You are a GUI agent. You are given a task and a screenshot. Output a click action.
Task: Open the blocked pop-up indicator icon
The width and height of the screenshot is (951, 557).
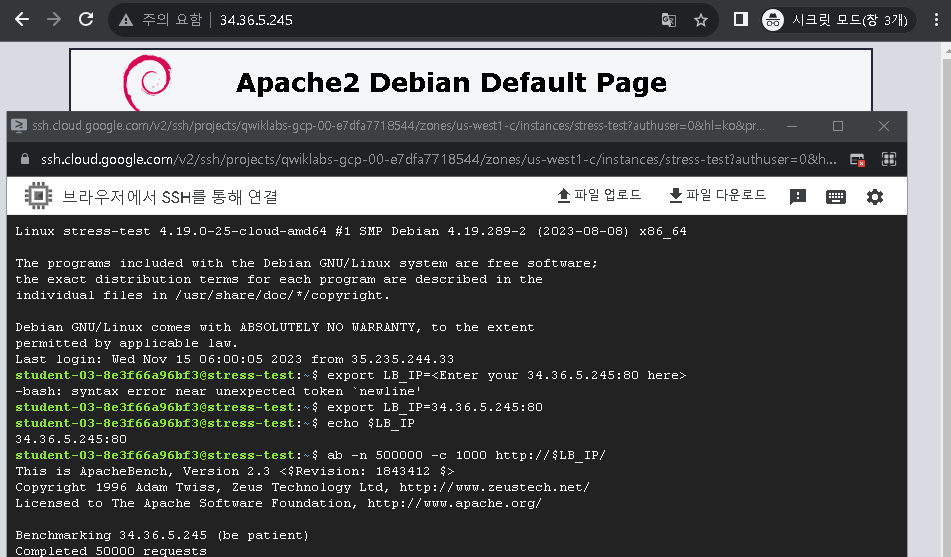click(x=857, y=160)
